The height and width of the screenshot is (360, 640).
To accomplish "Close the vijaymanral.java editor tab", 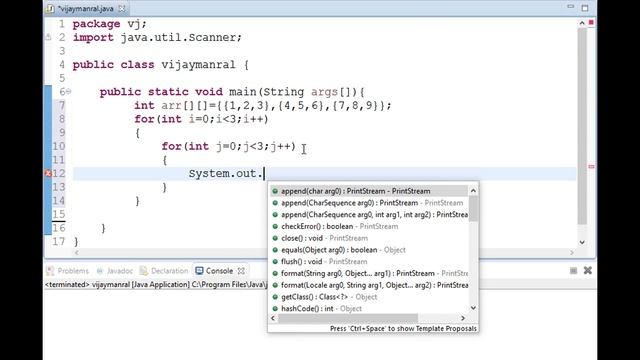I will [x=122, y=8].
